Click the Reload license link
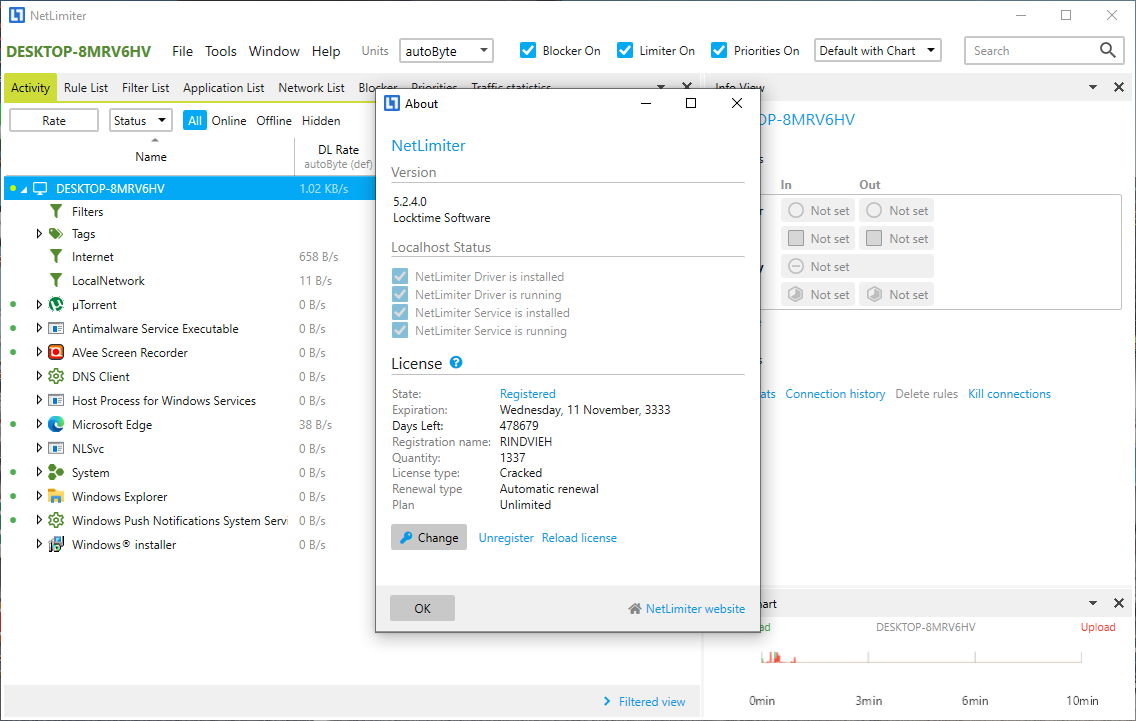 tap(579, 538)
